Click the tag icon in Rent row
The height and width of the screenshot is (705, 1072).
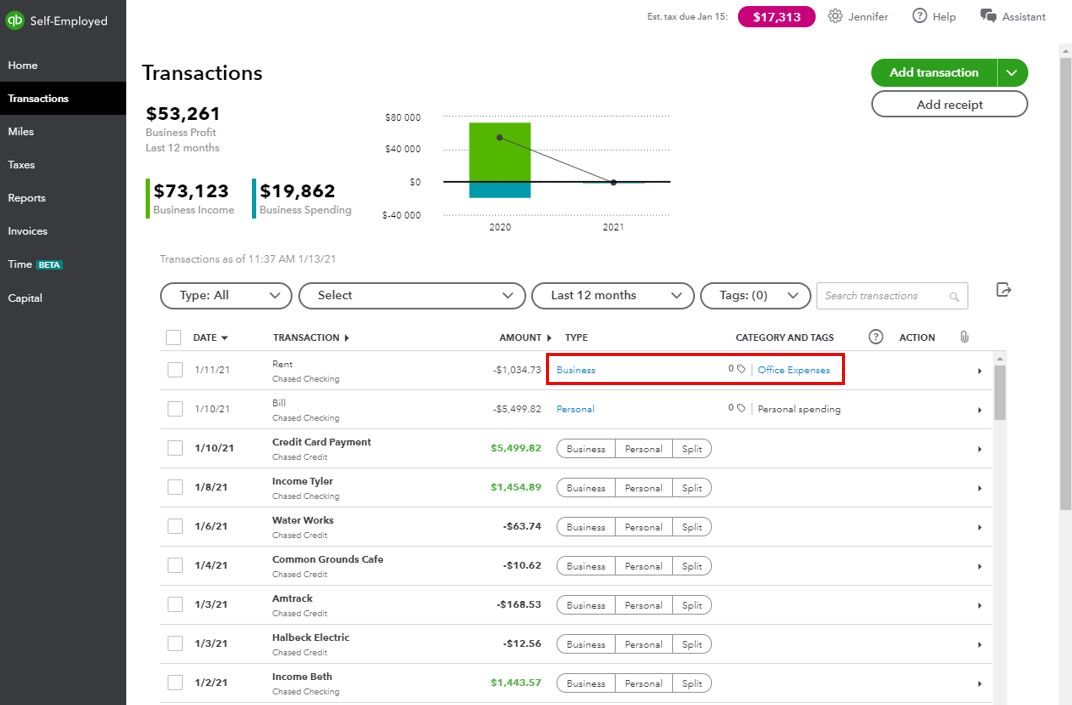point(741,369)
